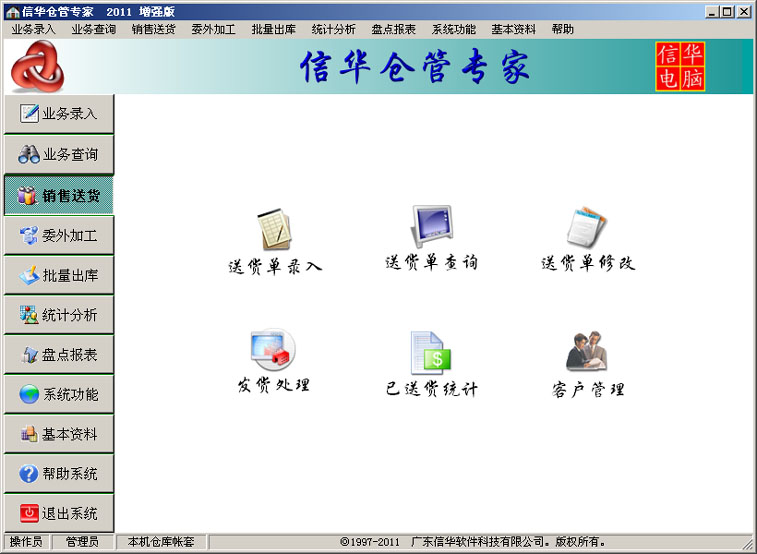Open the 盘点报表 menu in the menu bar
The image size is (757, 554).
[393, 29]
